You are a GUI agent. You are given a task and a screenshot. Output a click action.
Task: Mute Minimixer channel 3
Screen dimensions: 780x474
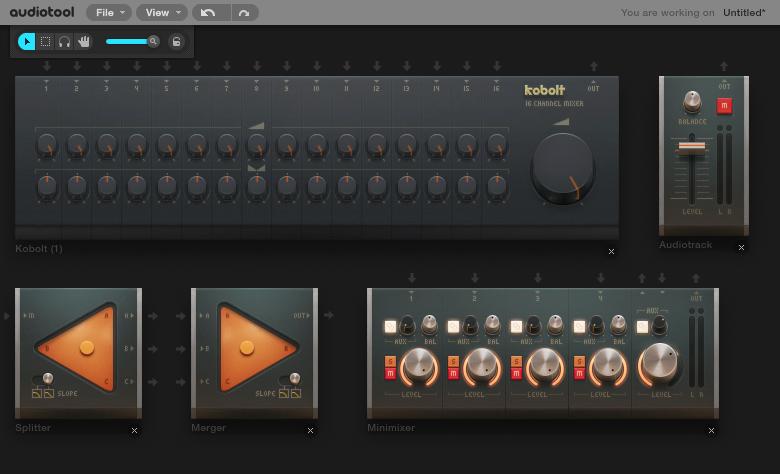pyautogui.click(x=516, y=373)
